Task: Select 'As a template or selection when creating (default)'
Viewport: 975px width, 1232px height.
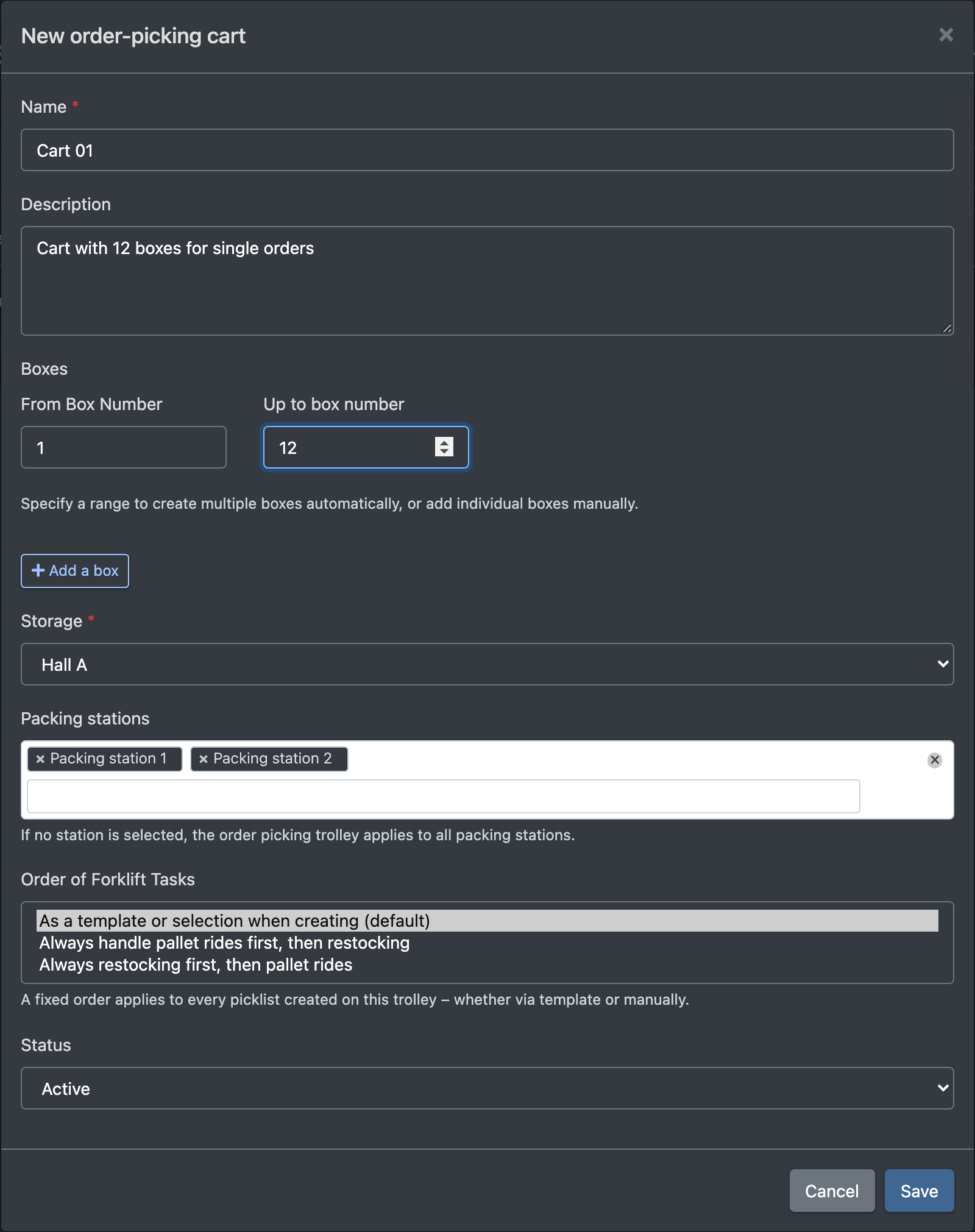Action: (x=487, y=921)
